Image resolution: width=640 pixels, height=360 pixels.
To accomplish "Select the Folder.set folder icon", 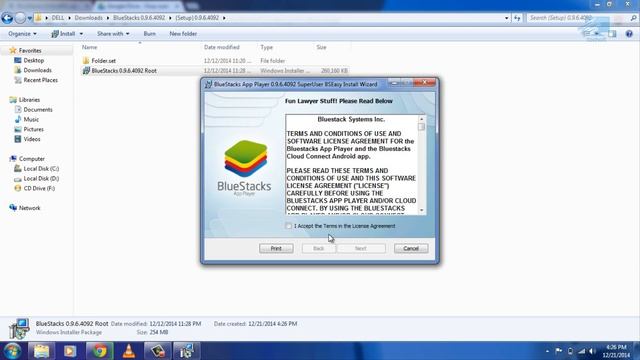I will tap(86, 61).
